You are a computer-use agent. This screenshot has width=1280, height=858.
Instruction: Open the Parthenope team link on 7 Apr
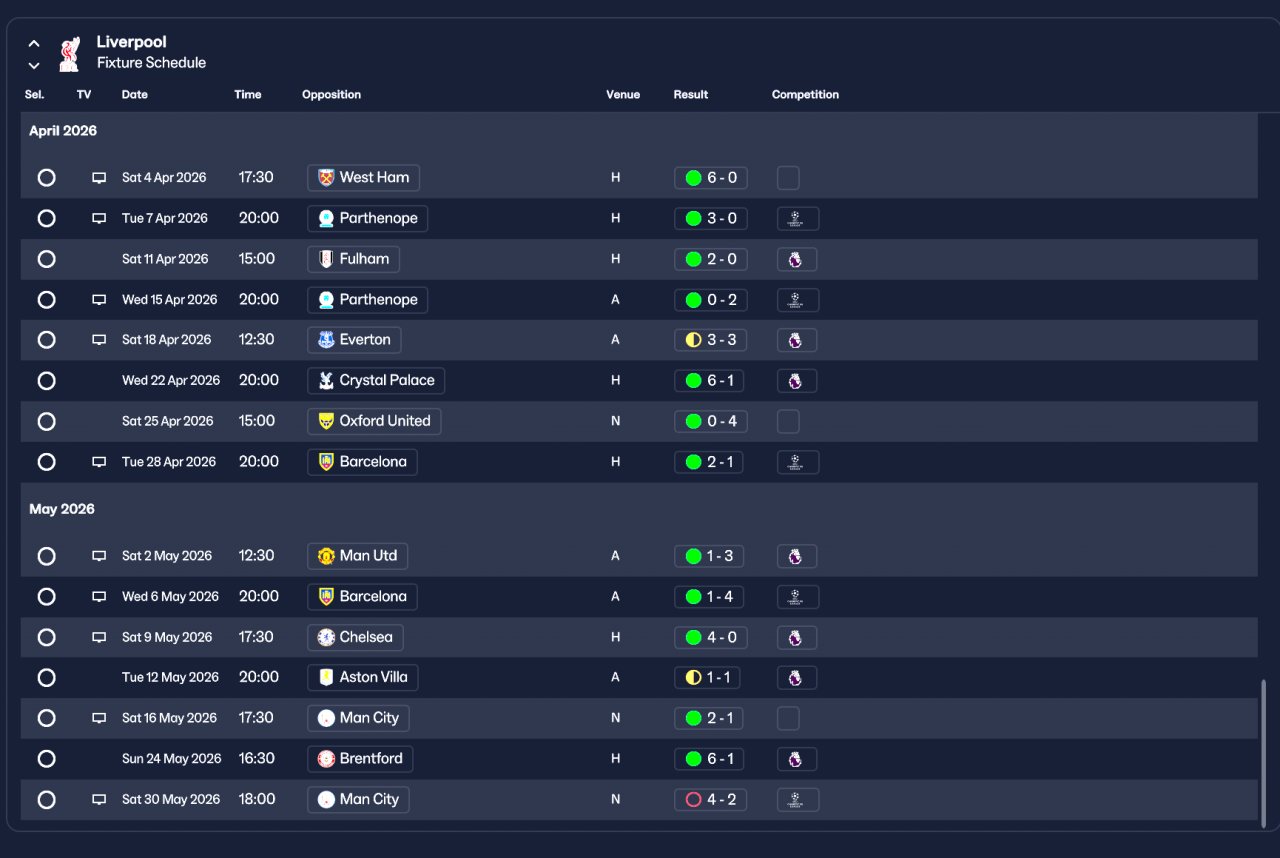pyautogui.click(x=368, y=219)
